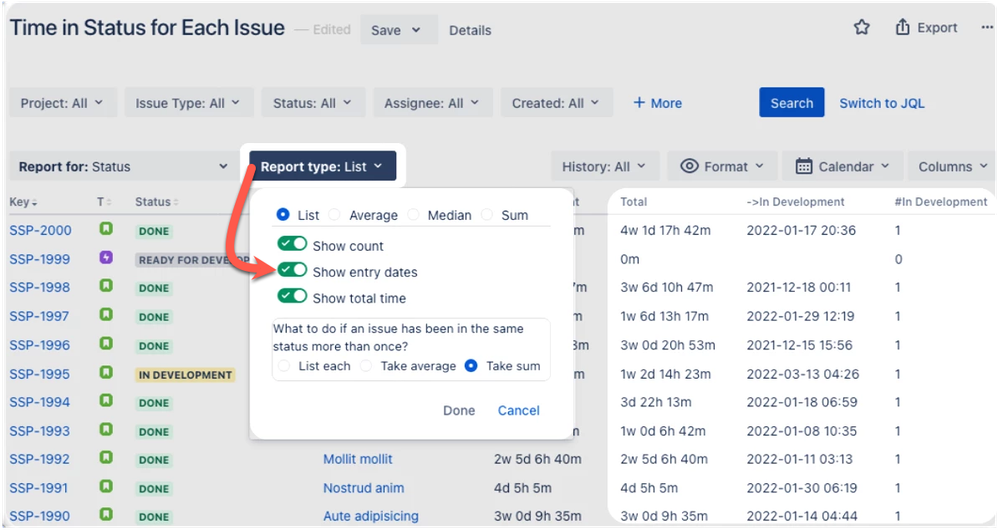Select the List report type radio

click(283, 214)
